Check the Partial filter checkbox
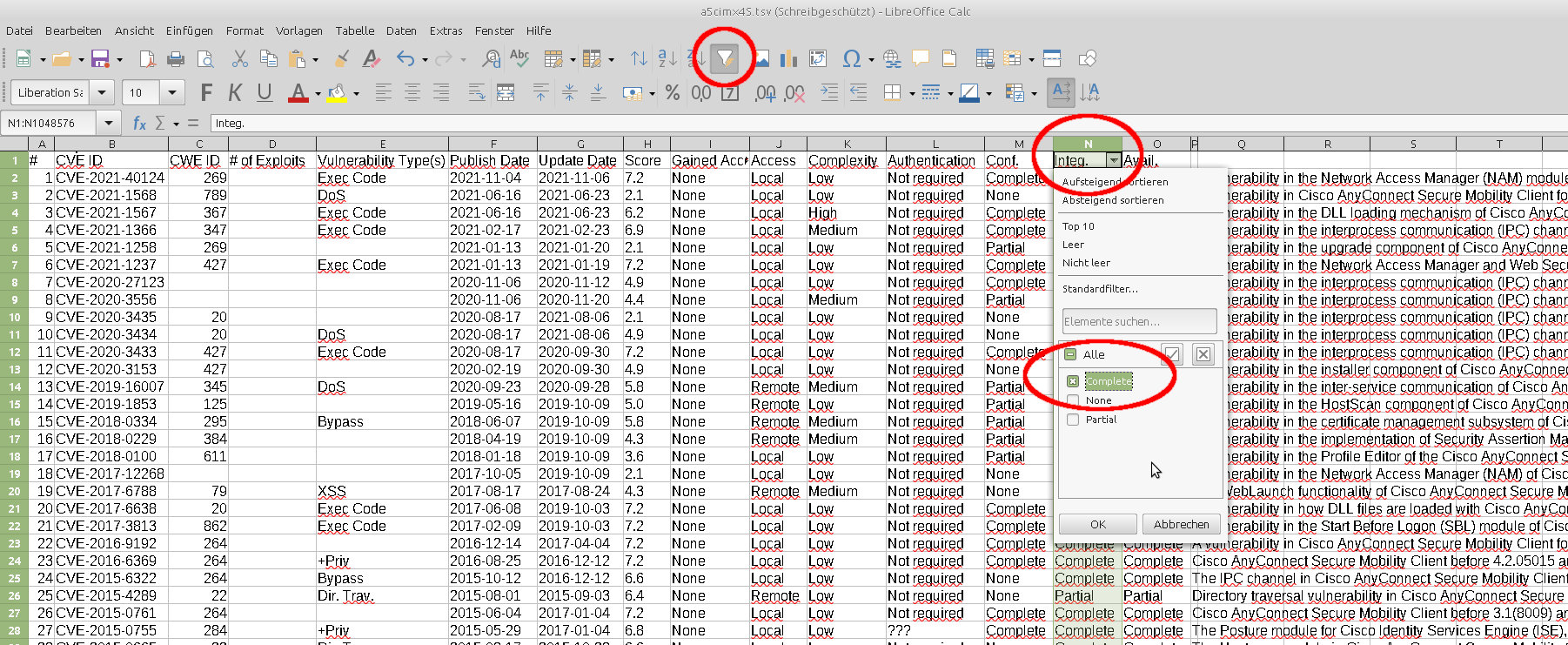The width and height of the screenshot is (1568, 645). pyautogui.click(x=1073, y=420)
